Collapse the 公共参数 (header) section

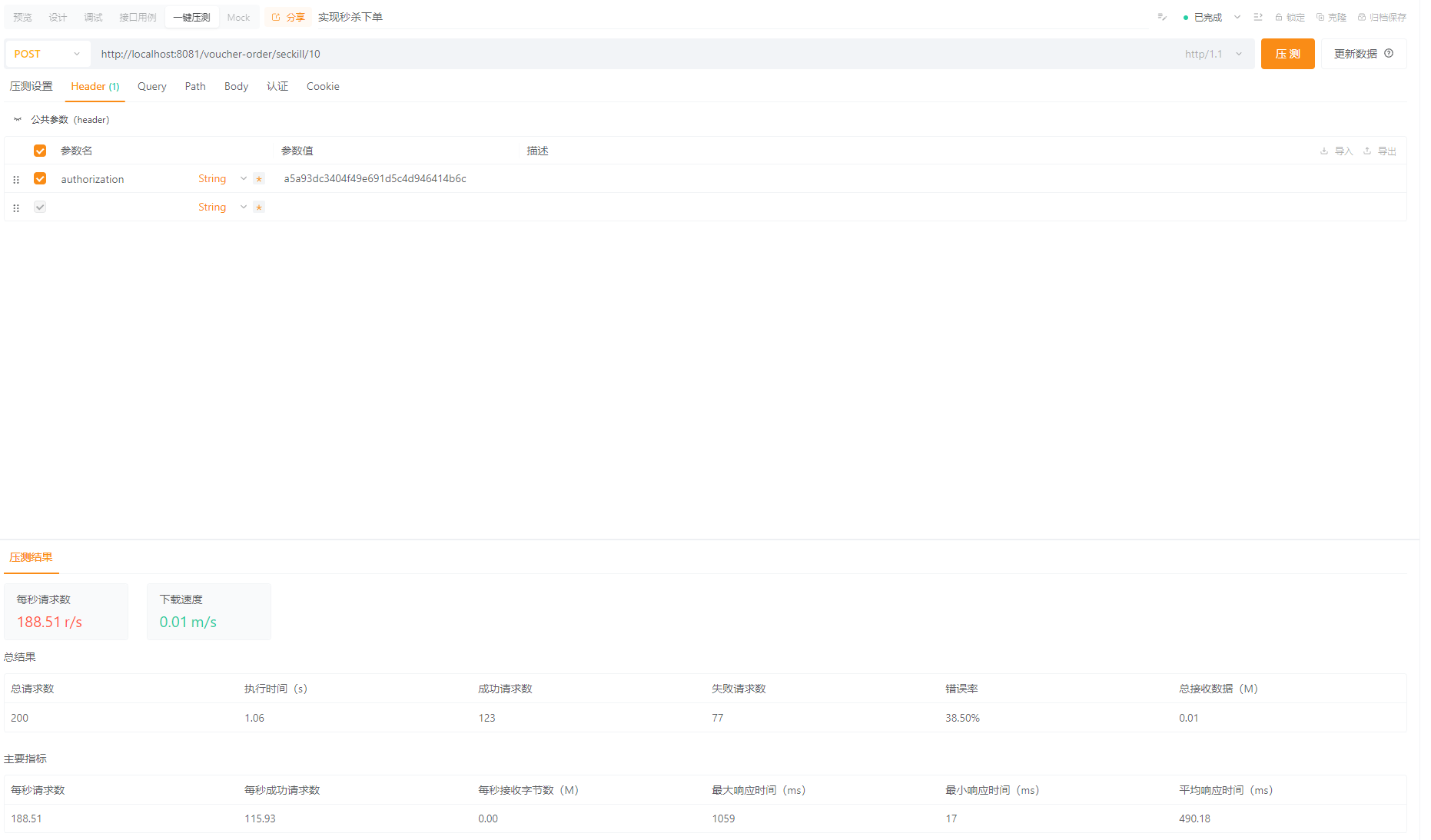pos(17,120)
